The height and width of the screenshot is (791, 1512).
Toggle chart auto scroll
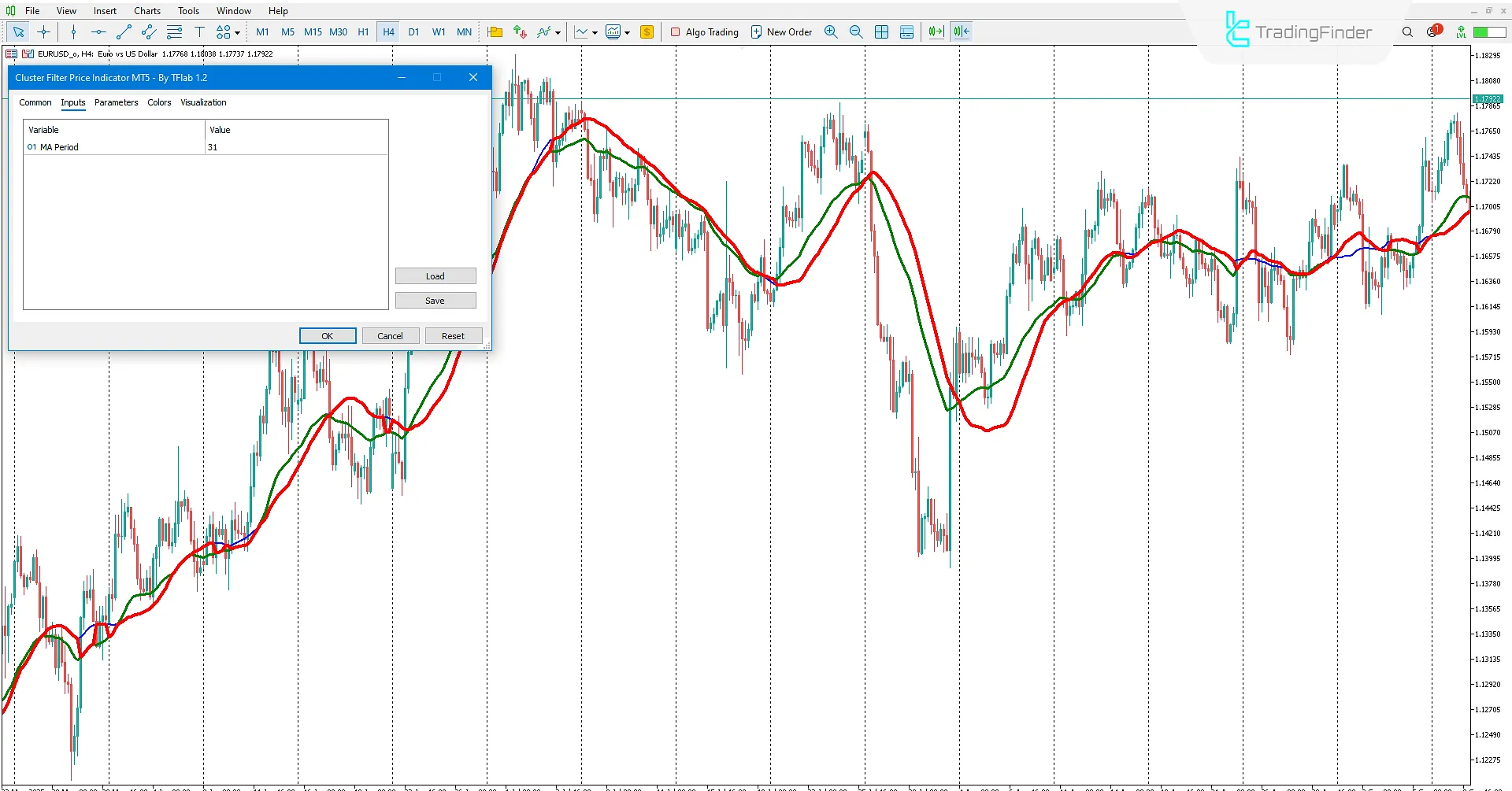coord(936,31)
